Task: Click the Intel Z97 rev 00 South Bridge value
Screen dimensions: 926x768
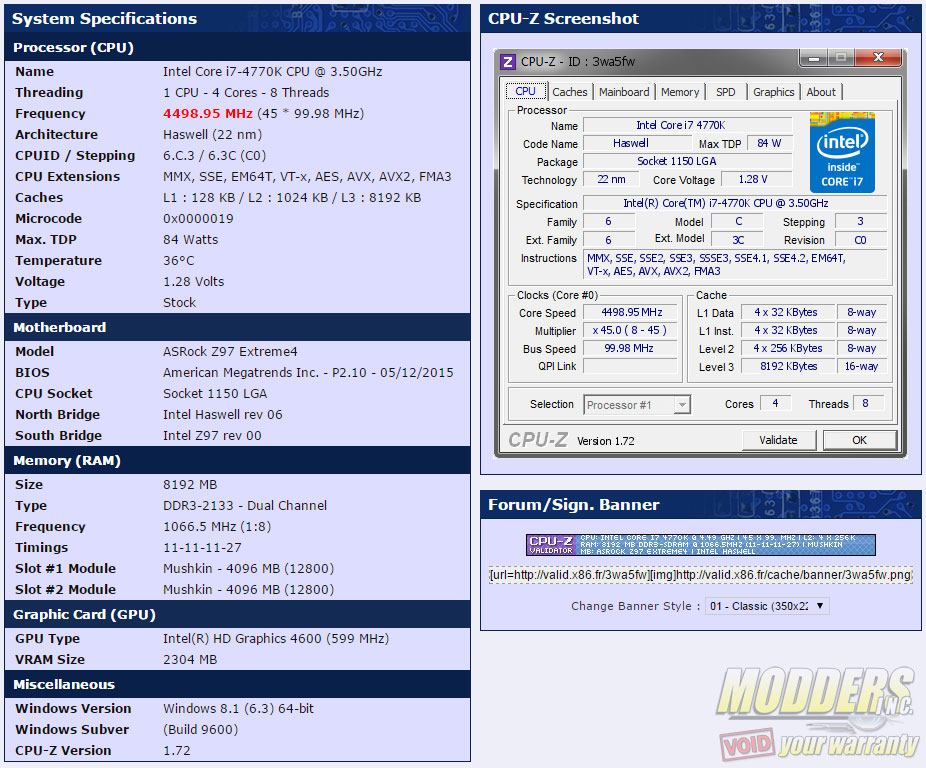Action: click(x=212, y=435)
